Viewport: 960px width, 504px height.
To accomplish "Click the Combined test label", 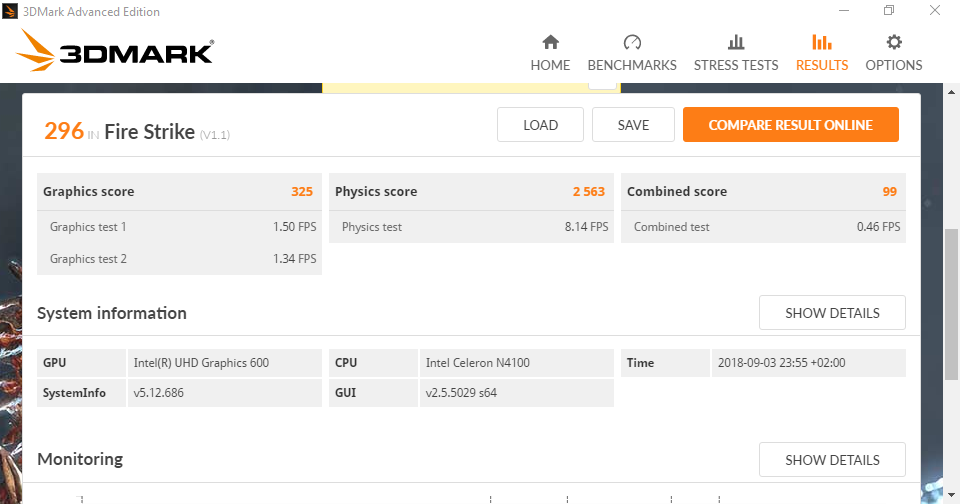I will pyautogui.click(x=672, y=227).
